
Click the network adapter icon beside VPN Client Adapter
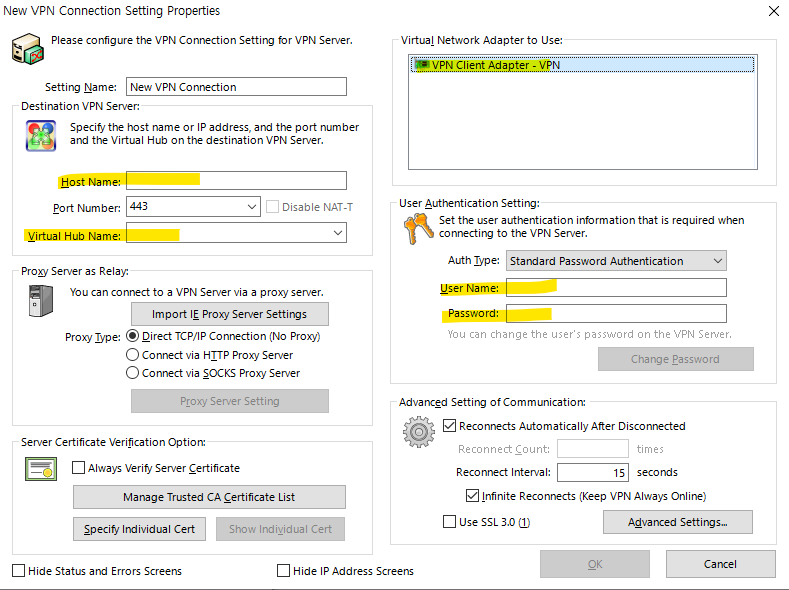pos(422,65)
